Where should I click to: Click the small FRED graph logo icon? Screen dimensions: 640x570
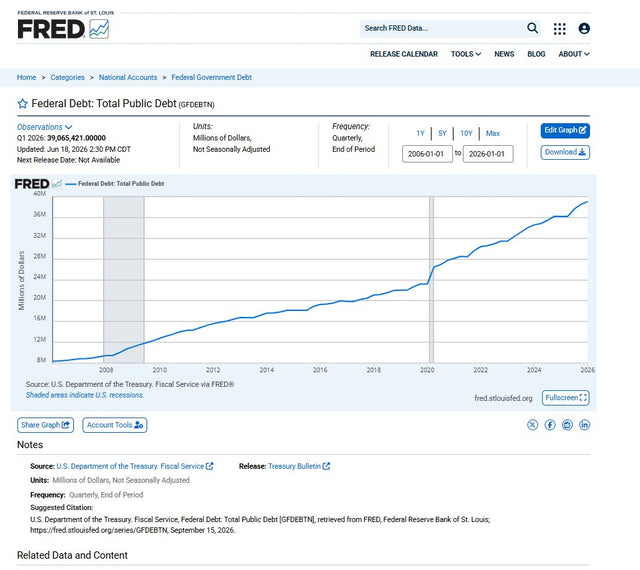point(57,184)
